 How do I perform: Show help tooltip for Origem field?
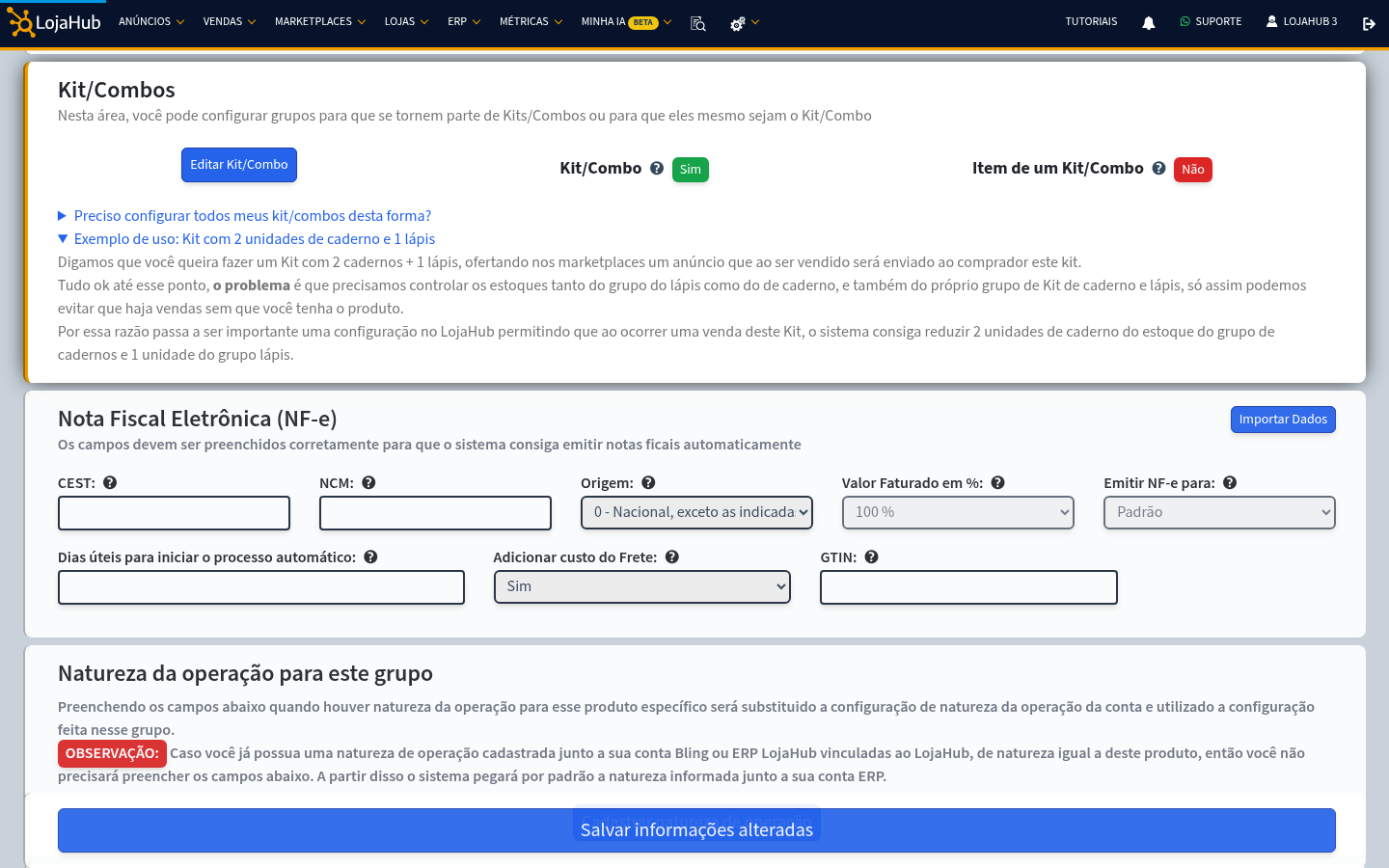tap(648, 482)
